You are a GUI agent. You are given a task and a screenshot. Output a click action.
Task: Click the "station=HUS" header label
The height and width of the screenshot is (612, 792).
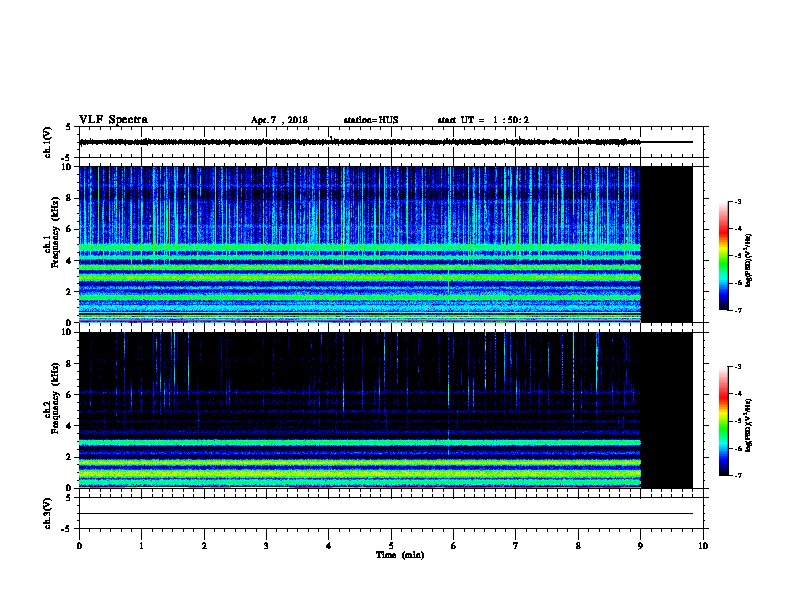(371, 120)
